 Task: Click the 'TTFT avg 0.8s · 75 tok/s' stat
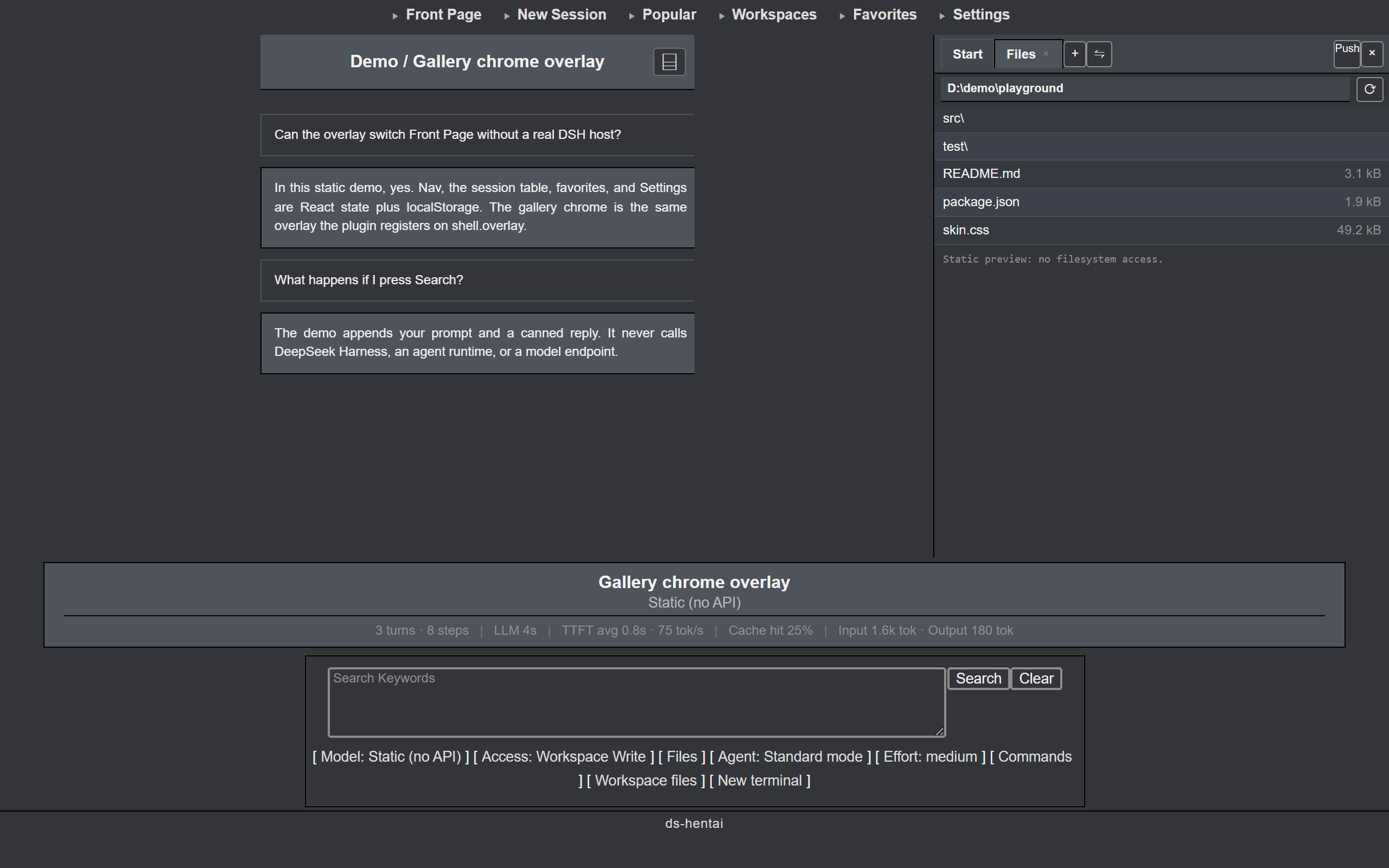pos(633,630)
